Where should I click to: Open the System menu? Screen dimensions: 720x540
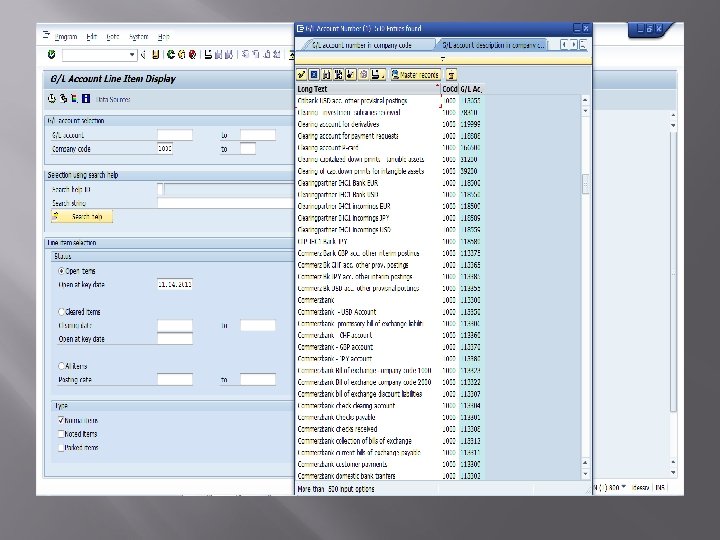138,37
